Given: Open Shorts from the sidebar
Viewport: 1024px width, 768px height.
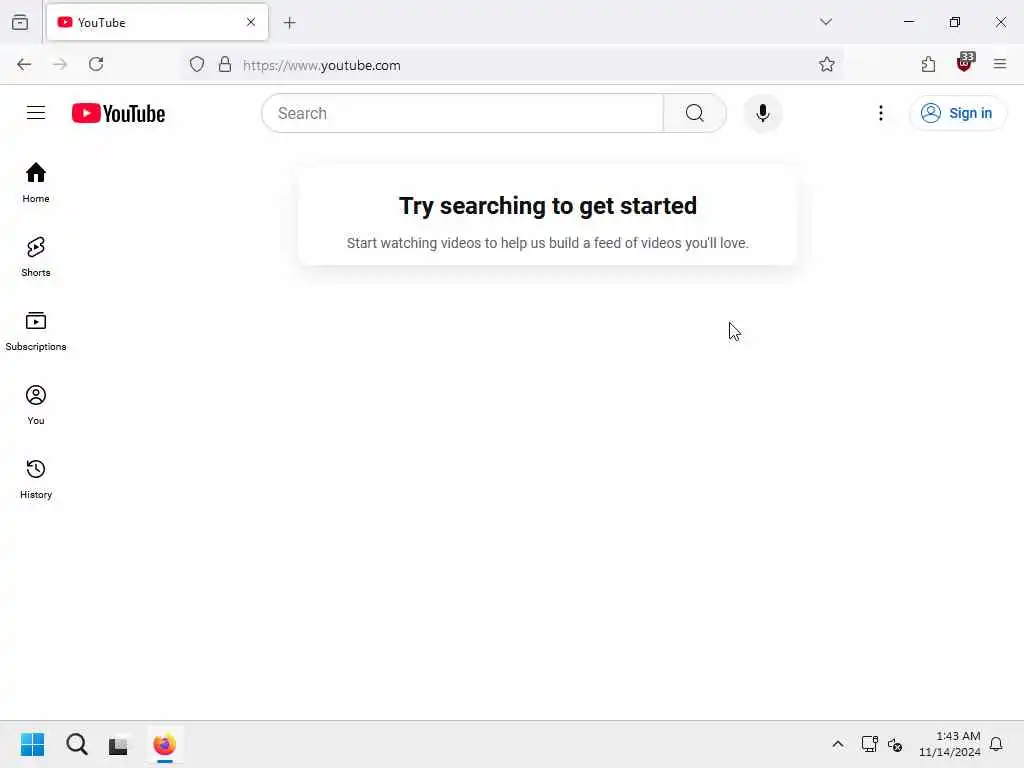Looking at the screenshot, I should coord(36,257).
